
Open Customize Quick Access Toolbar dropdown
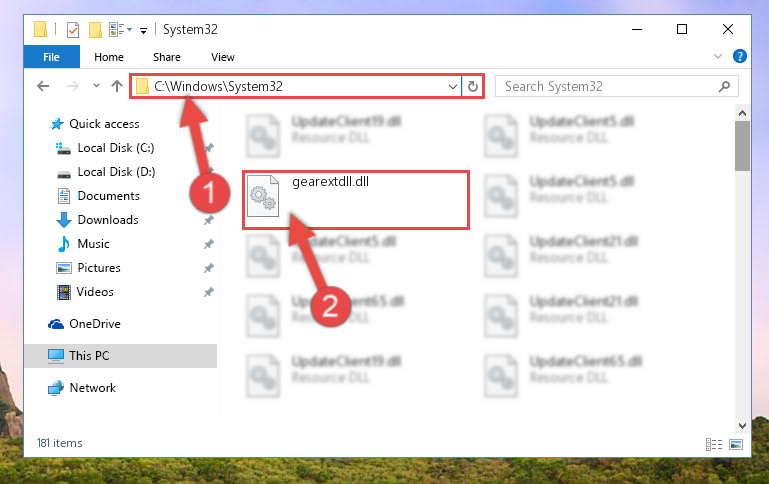coord(143,30)
